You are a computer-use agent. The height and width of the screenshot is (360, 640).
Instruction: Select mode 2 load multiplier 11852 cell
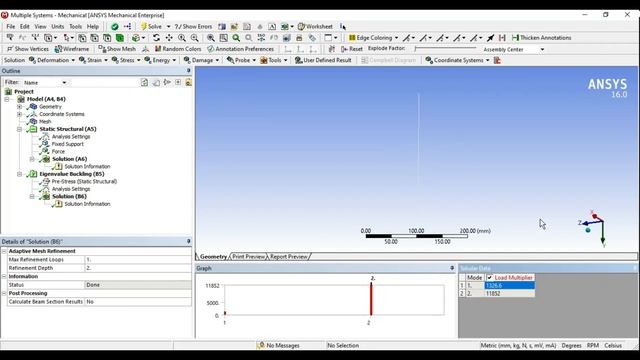point(509,293)
